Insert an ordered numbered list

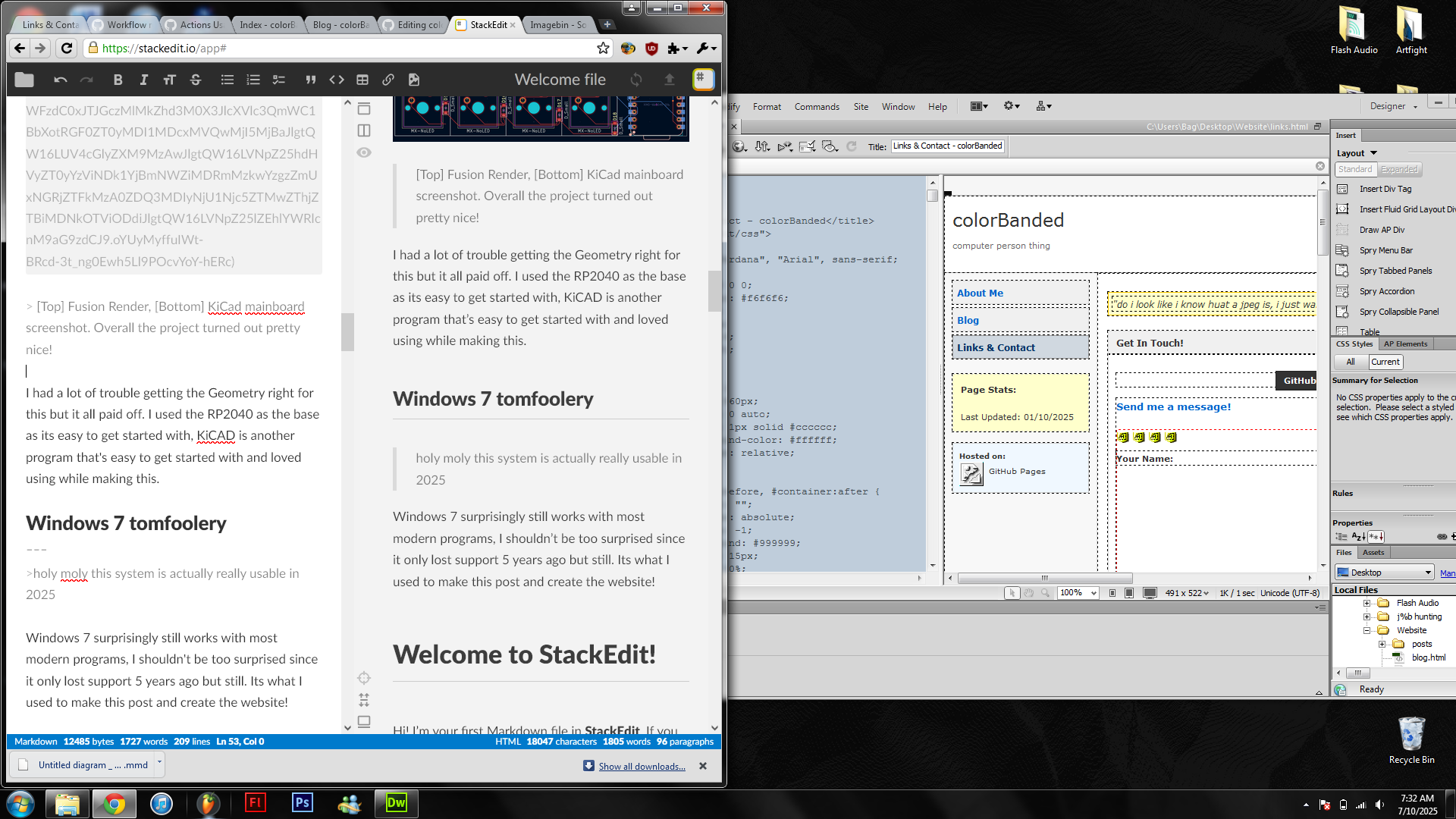253,80
